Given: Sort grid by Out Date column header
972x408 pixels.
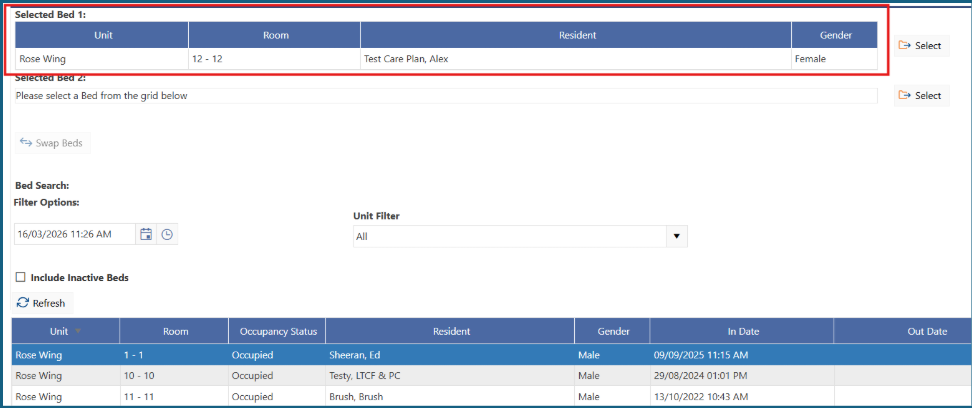Looking at the screenshot, I should tap(903, 331).
